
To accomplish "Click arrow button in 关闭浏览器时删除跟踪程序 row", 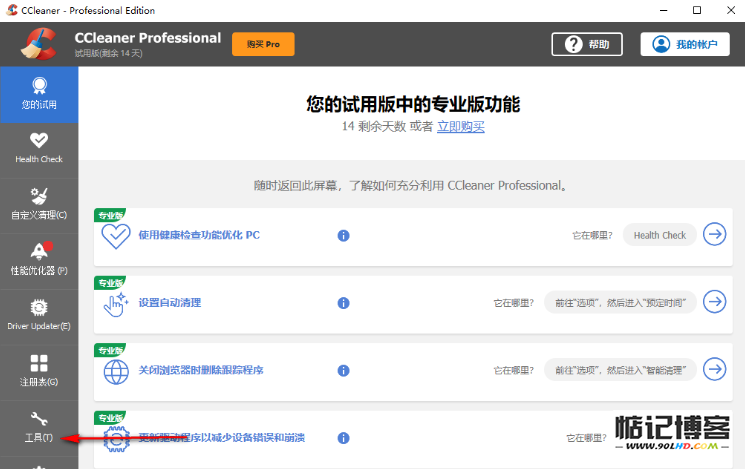I will coord(715,369).
